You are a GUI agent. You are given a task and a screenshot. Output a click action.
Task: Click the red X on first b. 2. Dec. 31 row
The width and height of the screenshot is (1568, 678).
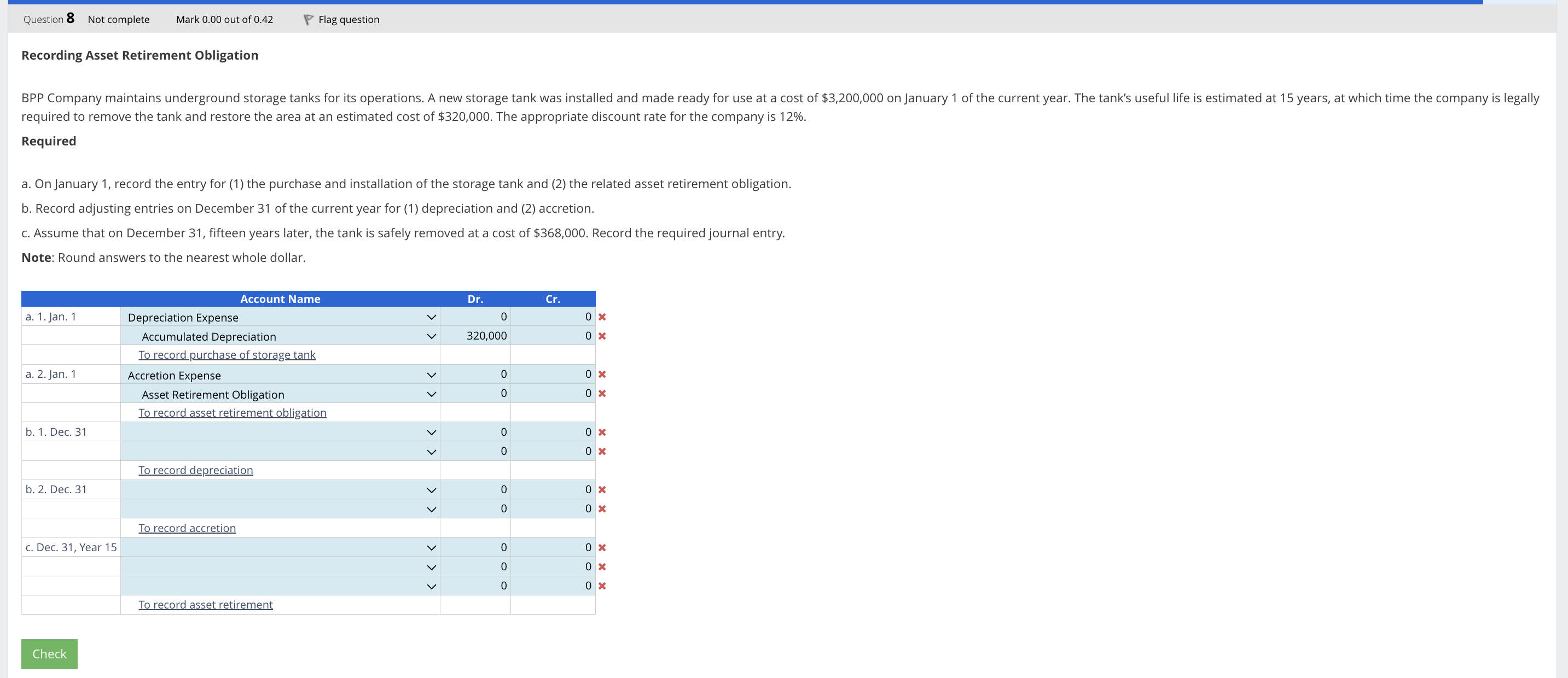click(602, 489)
